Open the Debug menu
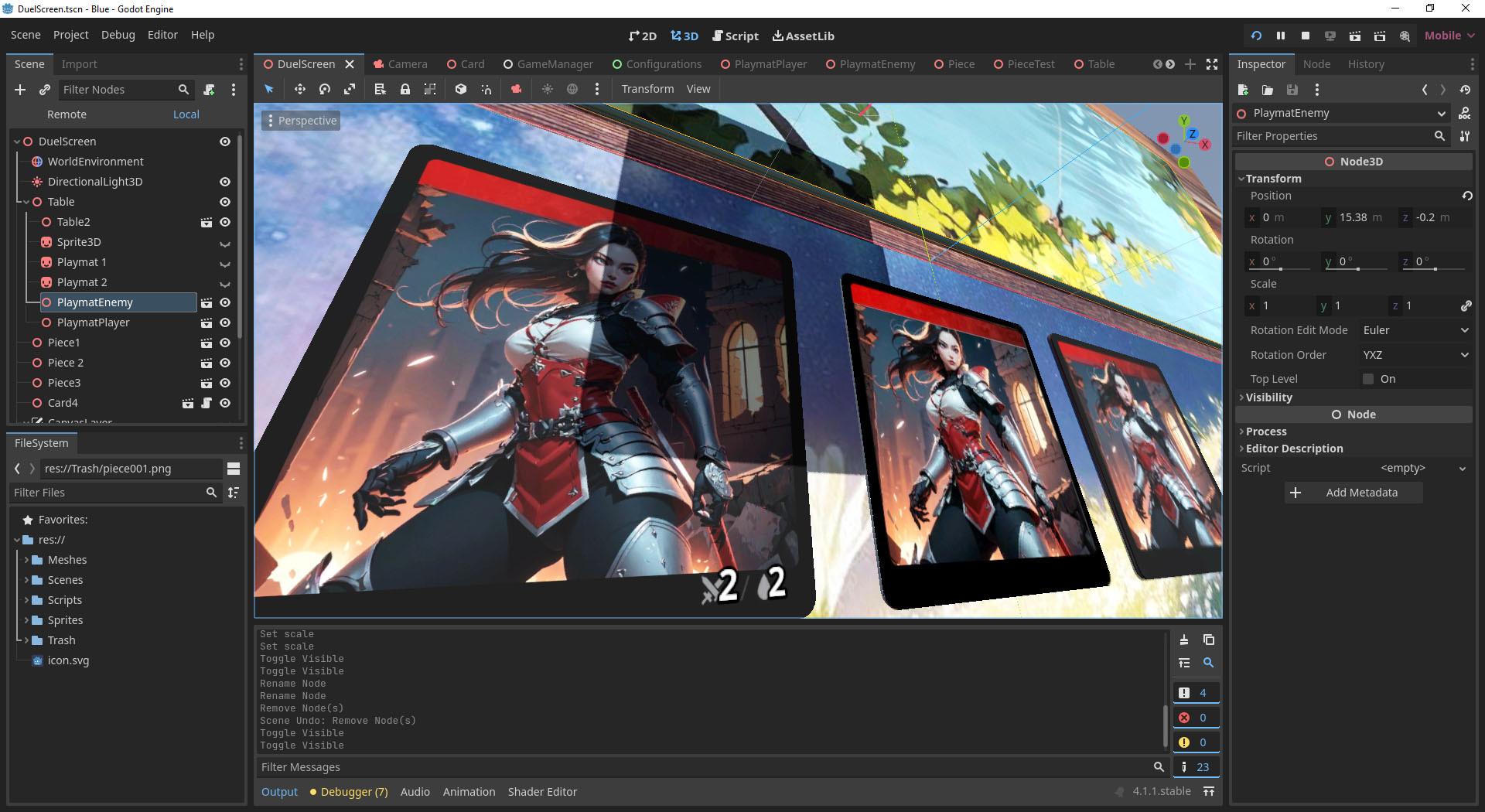 click(118, 35)
